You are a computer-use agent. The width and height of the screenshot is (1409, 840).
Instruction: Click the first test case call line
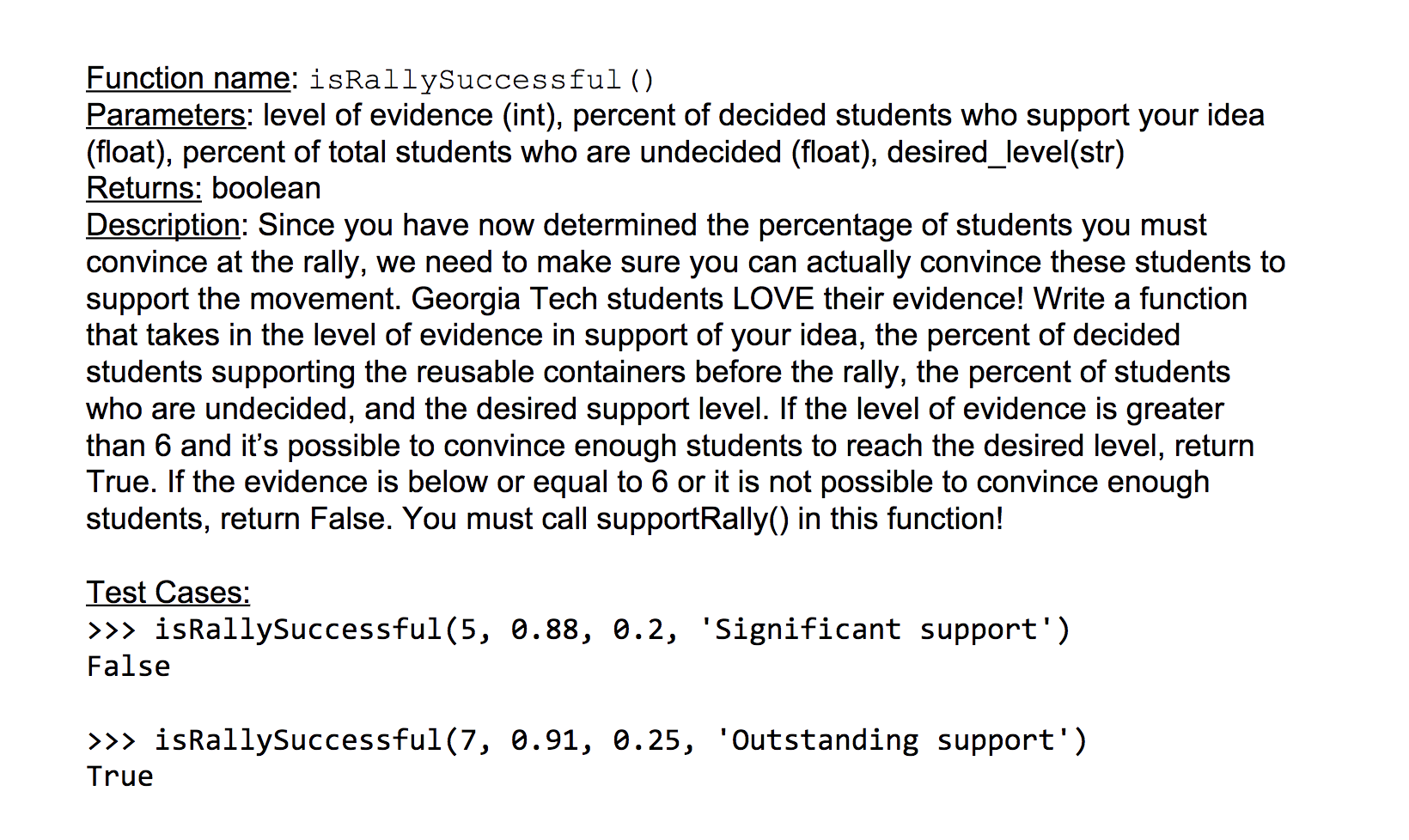point(579,630)
